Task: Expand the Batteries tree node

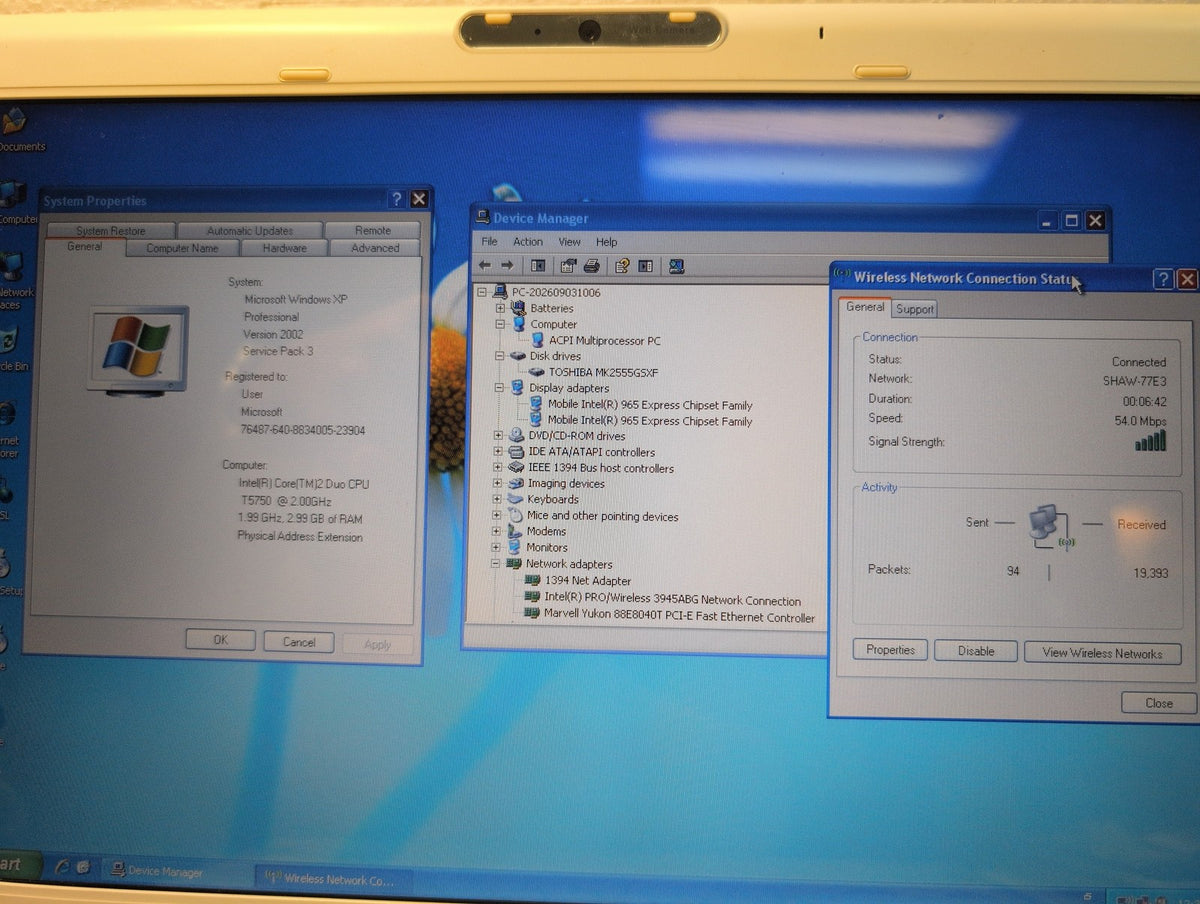Action: click(x=500, y=308)
